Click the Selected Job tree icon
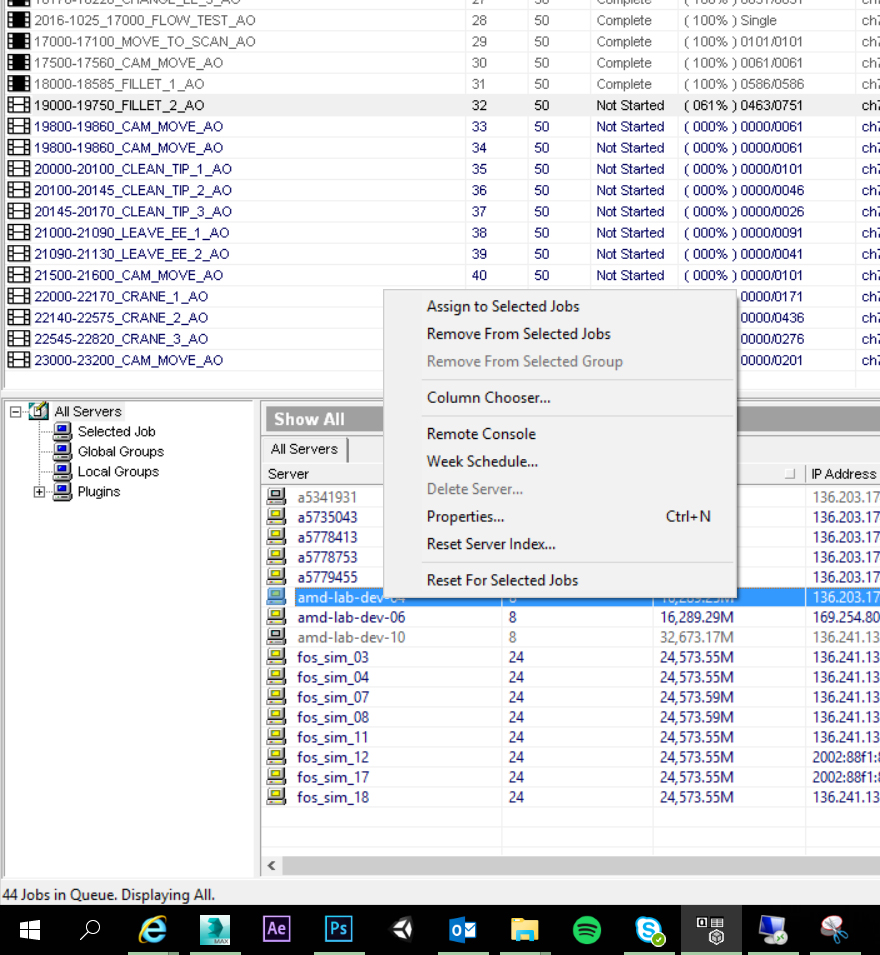880x955 pixels. (60, 431)
